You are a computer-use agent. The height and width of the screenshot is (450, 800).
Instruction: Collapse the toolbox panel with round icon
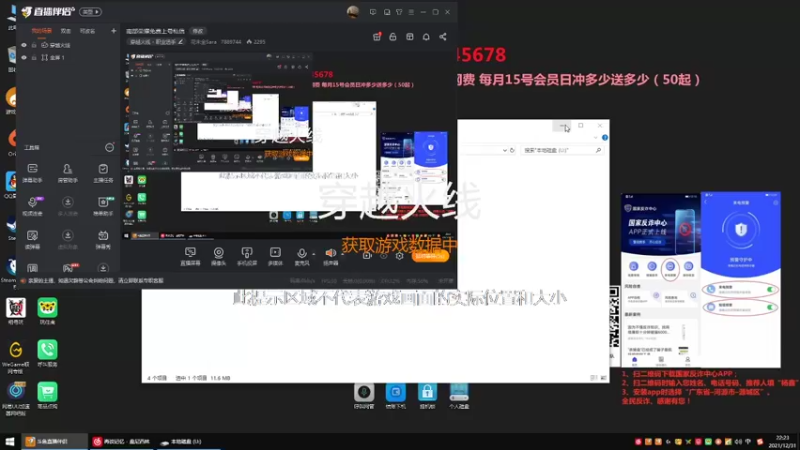click(109, 147)
